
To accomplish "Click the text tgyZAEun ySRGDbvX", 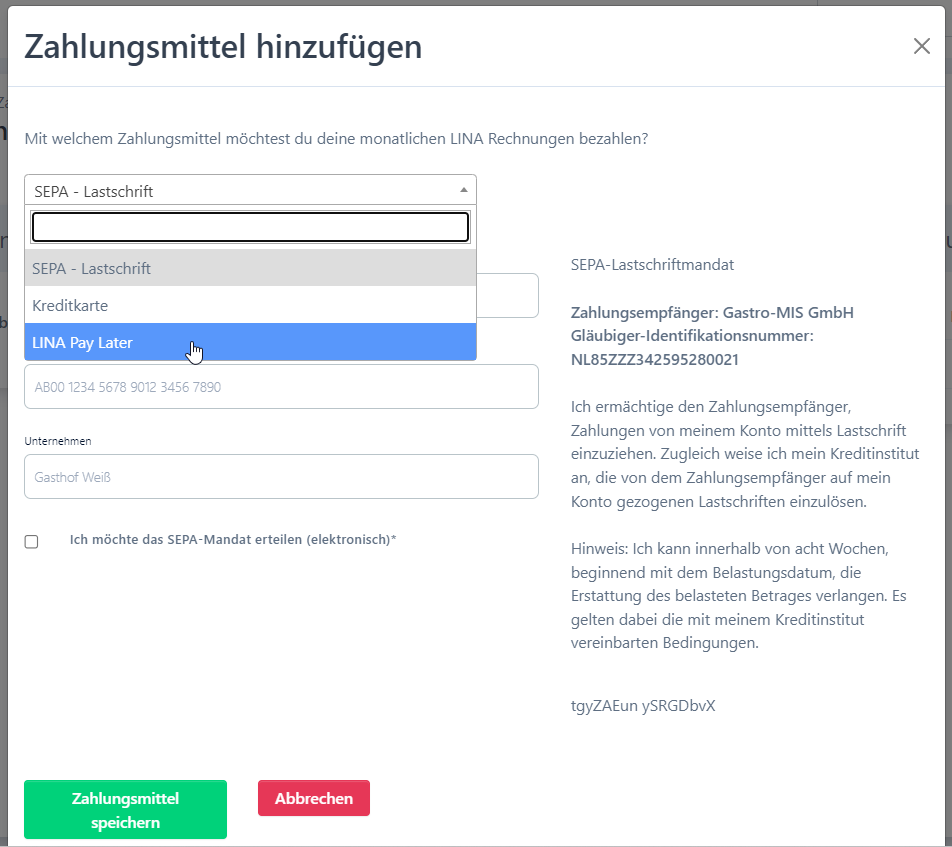I will [x=643, y=706].
